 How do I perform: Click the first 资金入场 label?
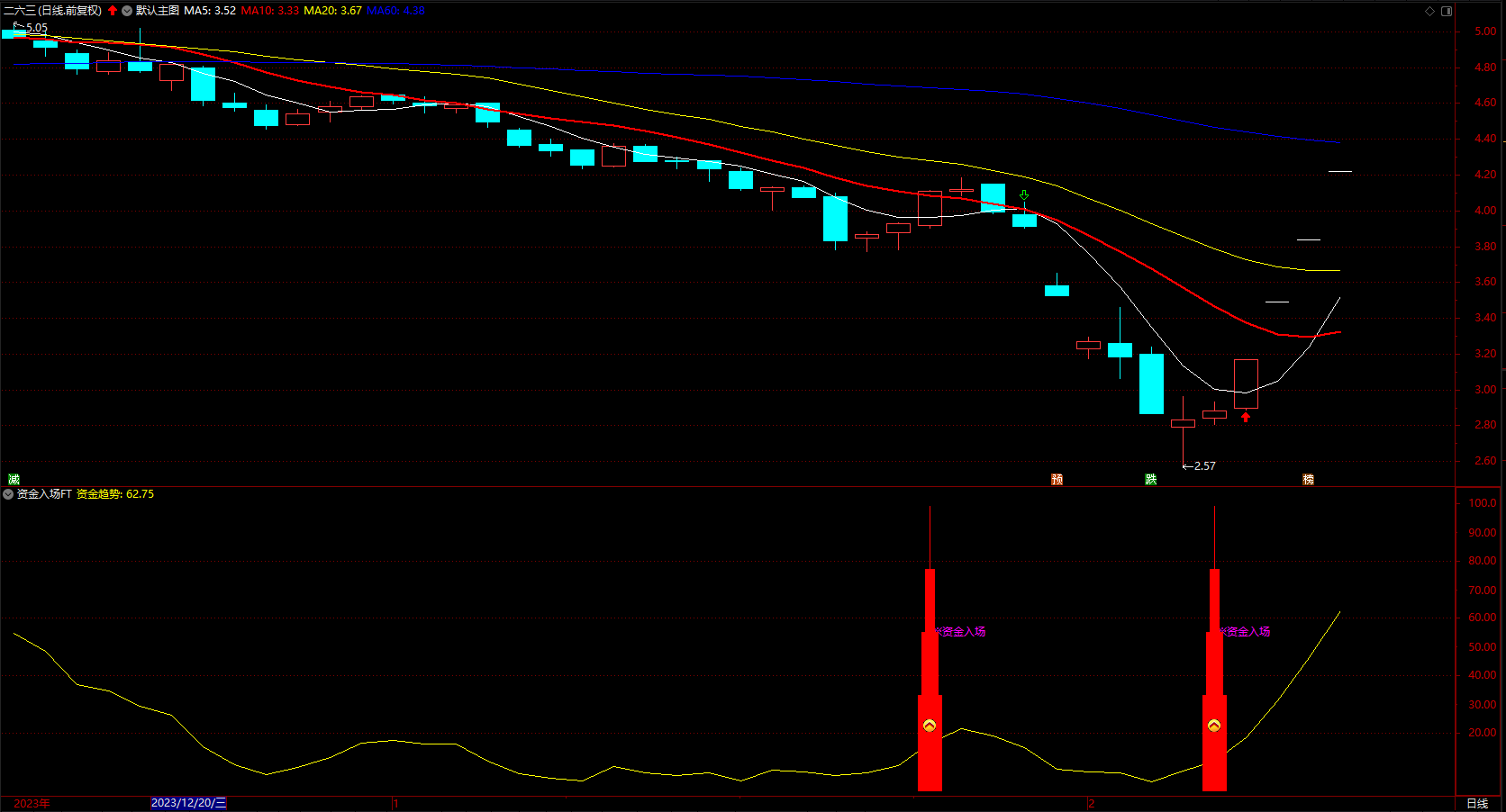point(963,632)
